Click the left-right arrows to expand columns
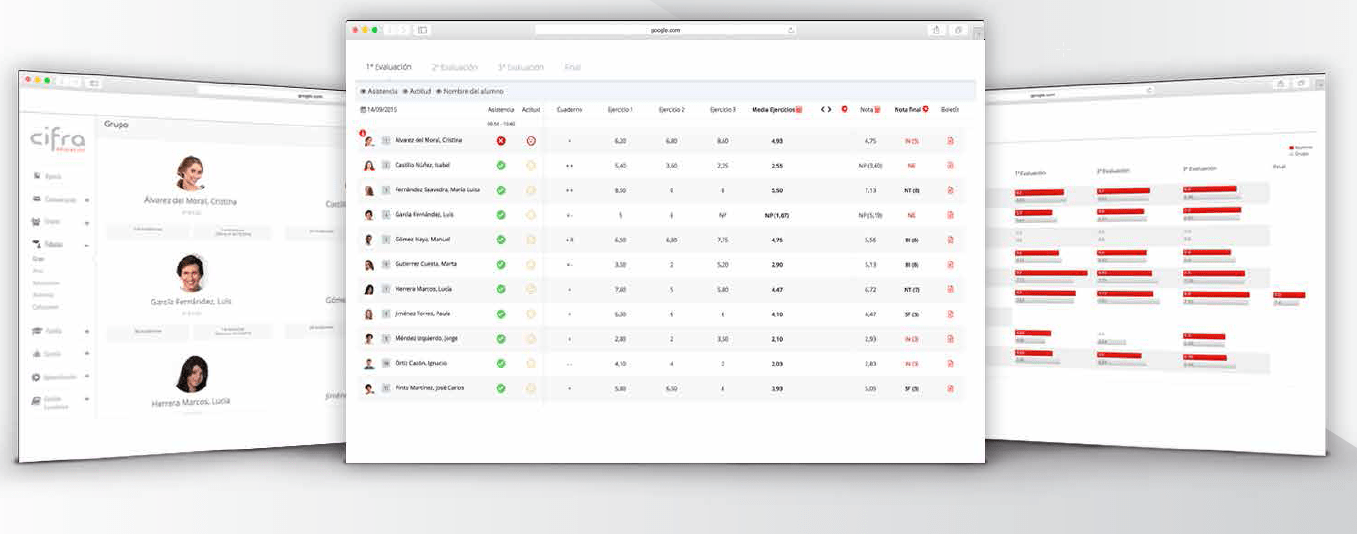1357x534 pixels. coord(826,109)
